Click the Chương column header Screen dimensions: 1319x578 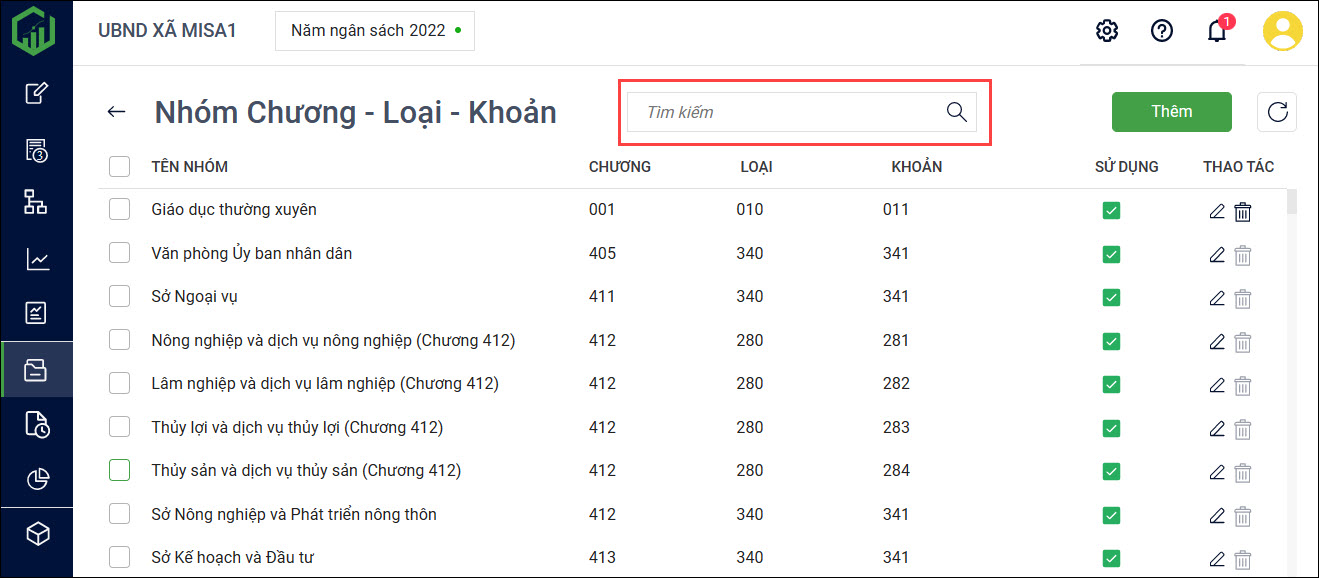tap(620, 167)
